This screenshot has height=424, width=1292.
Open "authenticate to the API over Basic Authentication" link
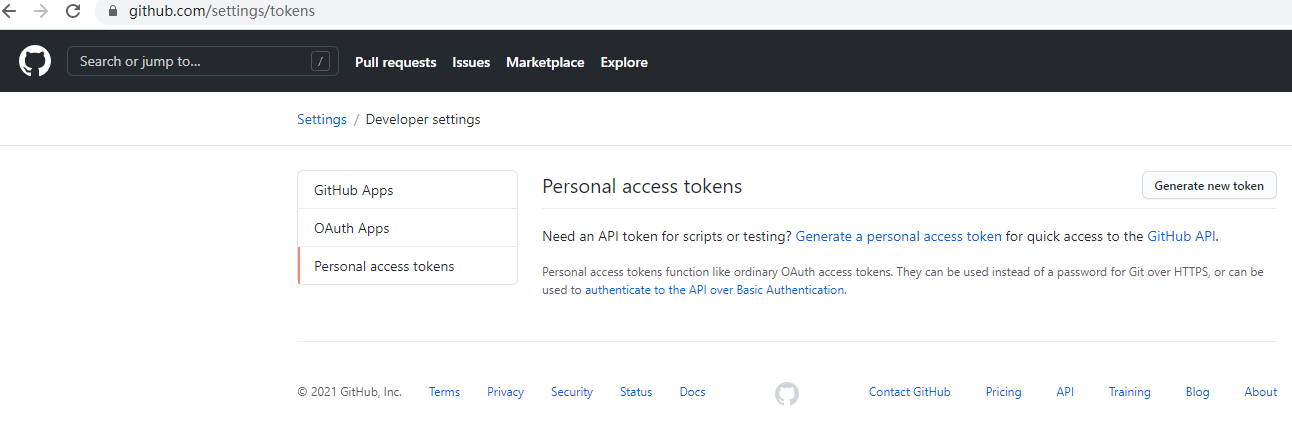click(714, 290)
